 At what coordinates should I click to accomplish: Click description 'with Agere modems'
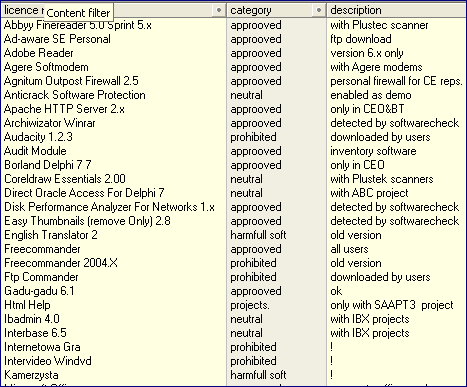pyautogui.click(x=376, y=67)
